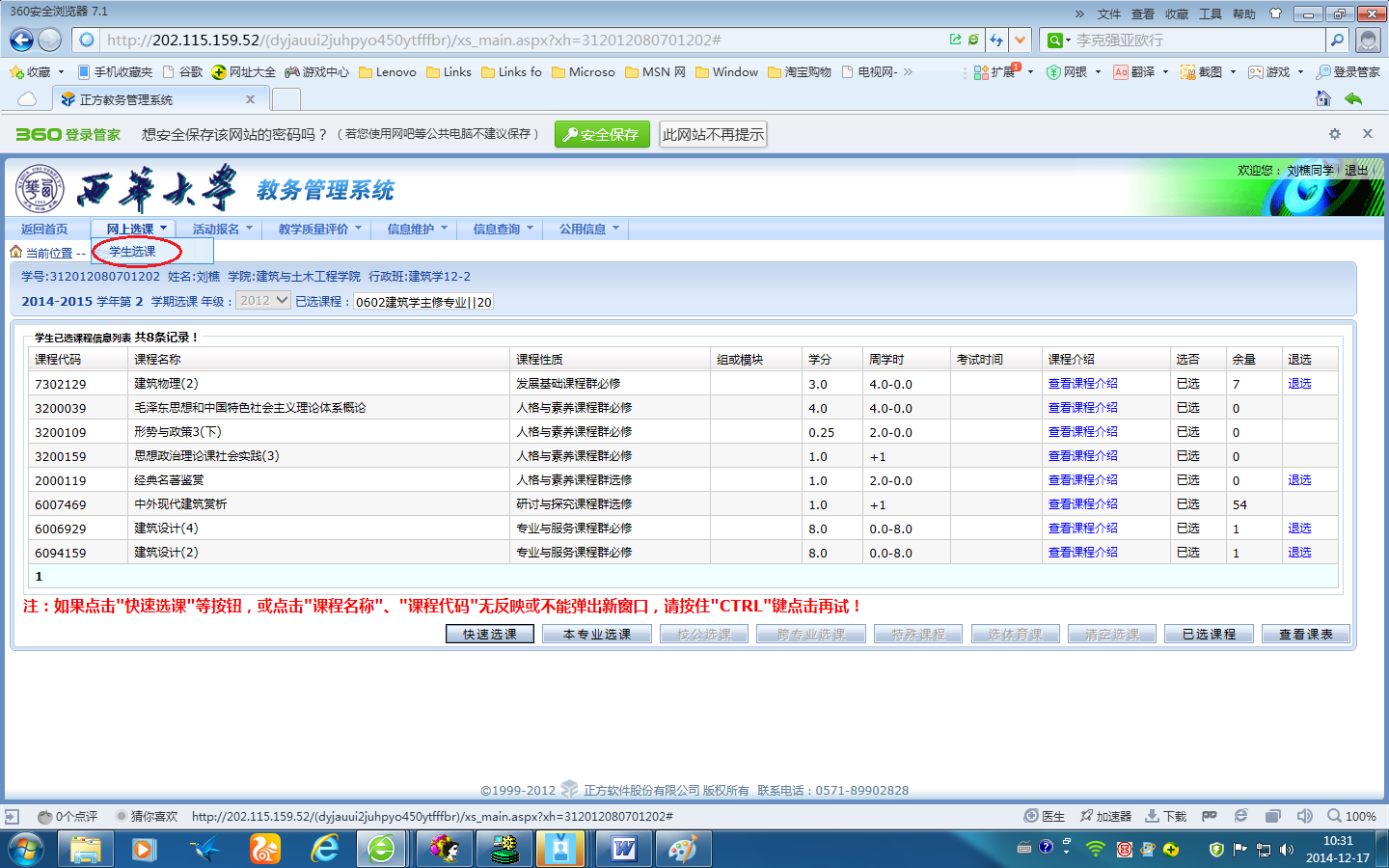Click the green undo arrow icon
The height and width of the screenshot is (868, 1389).
[x=1353, y=98]
